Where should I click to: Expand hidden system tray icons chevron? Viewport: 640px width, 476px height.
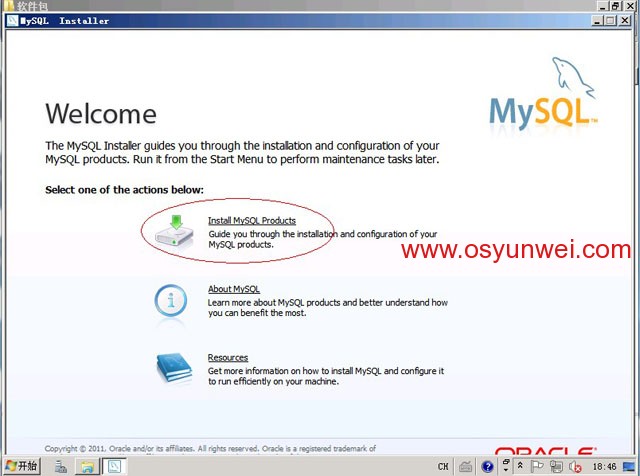coord(520,465)
